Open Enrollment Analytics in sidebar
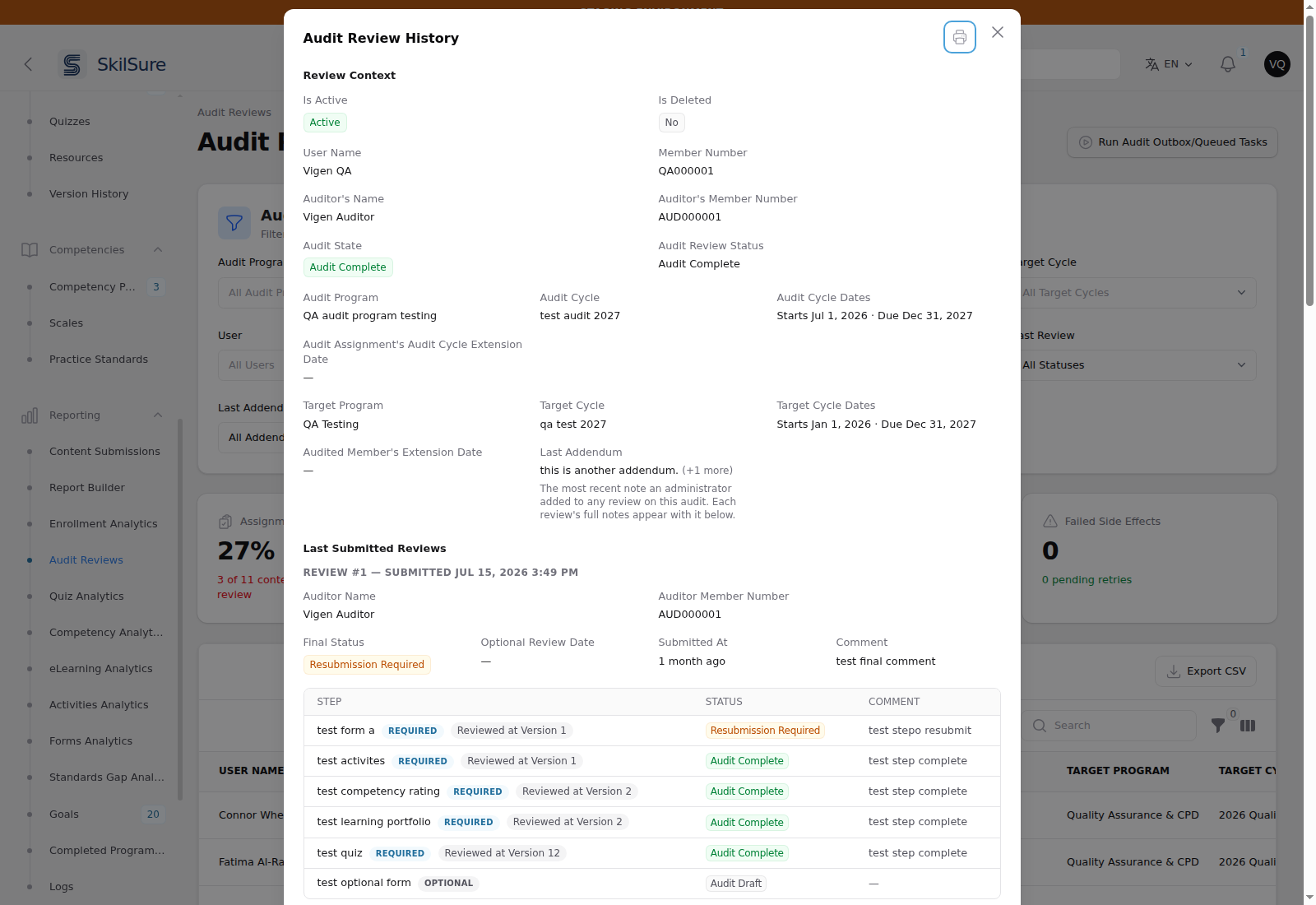Image resolution: width=1316 pixels, height=905 pixels. pyautogui.click(x=104, y=524)
